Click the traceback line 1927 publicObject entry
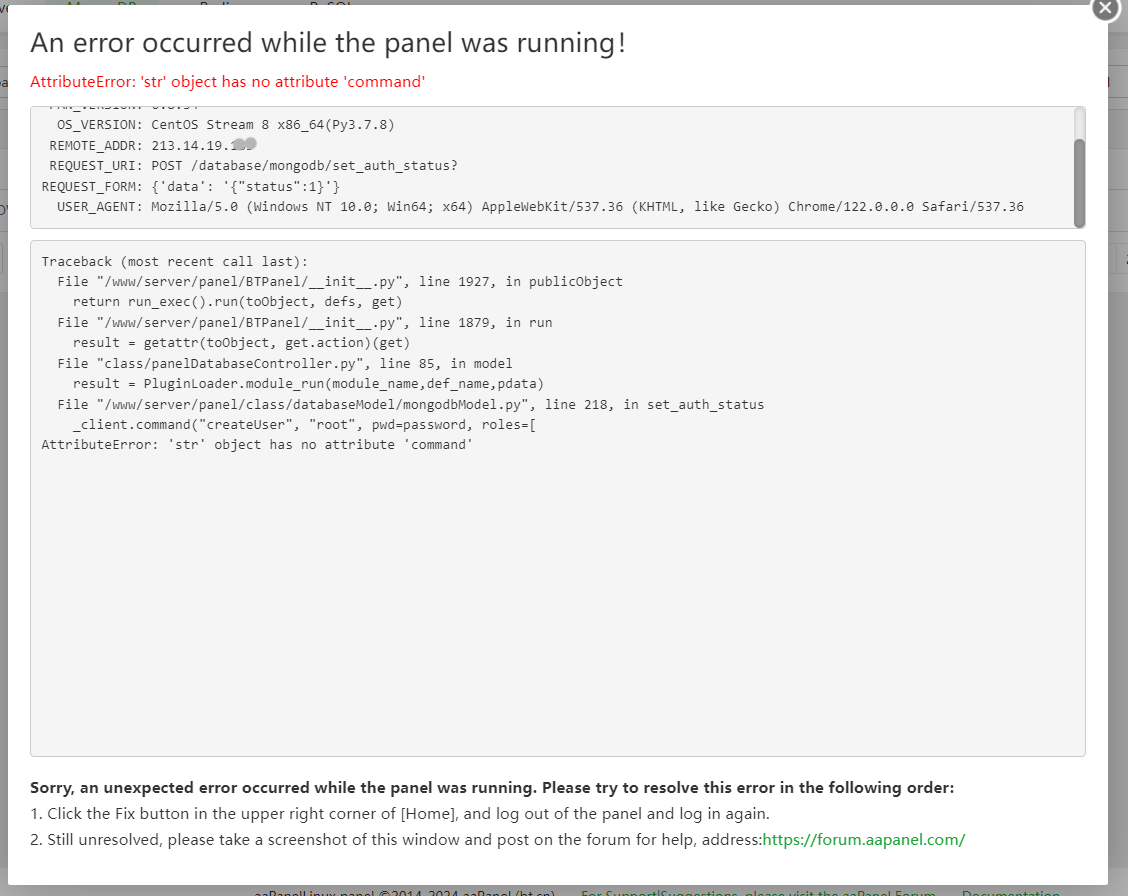The image size is (1128, 896). coord(340,282)
